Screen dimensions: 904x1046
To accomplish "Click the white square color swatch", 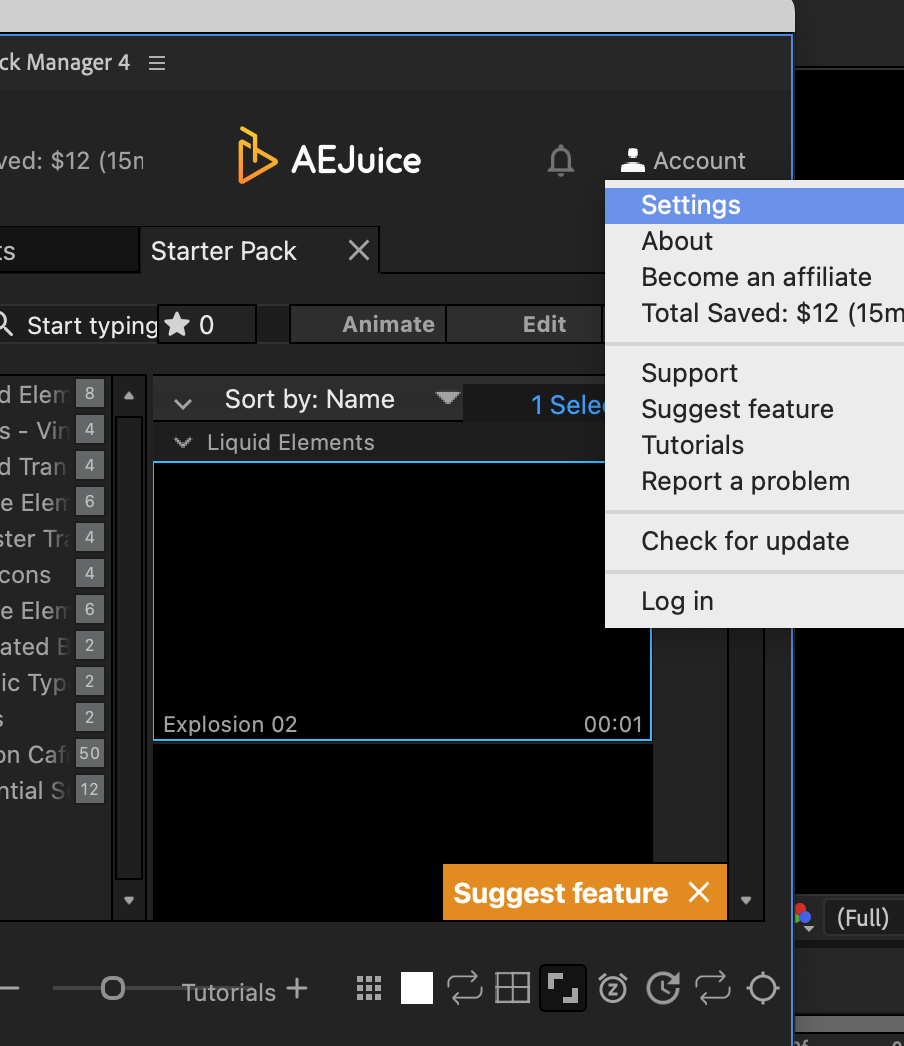I will coord(417,988).
